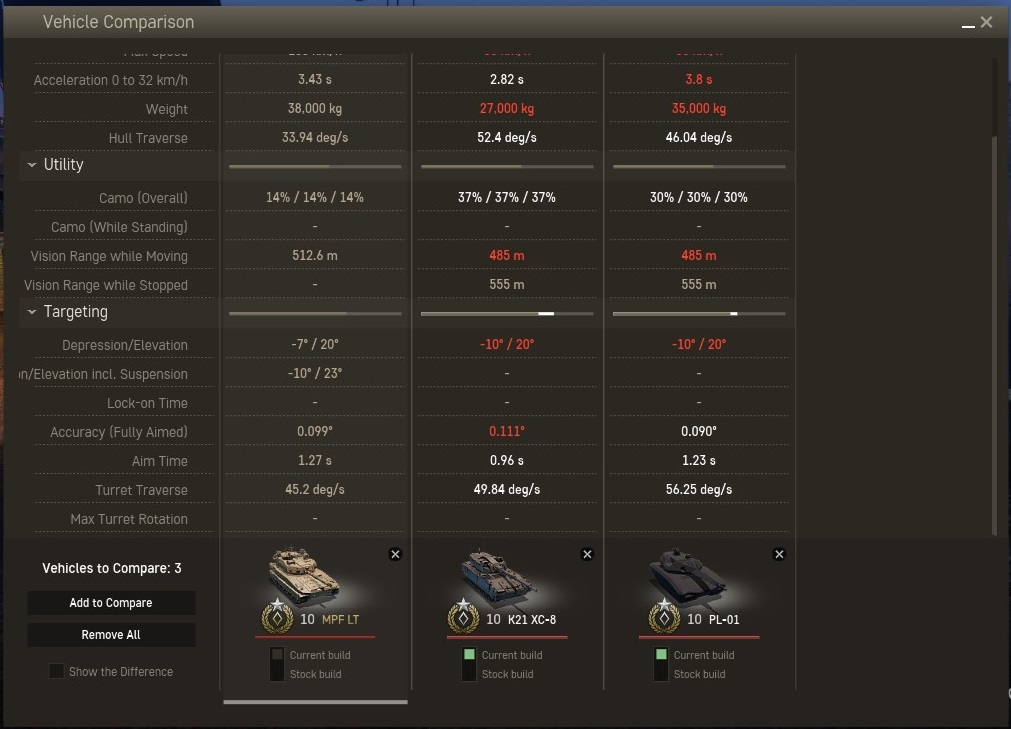Click PL-01 tier badge icon
The image size is (1011, 729).
(x=664, y=616)
